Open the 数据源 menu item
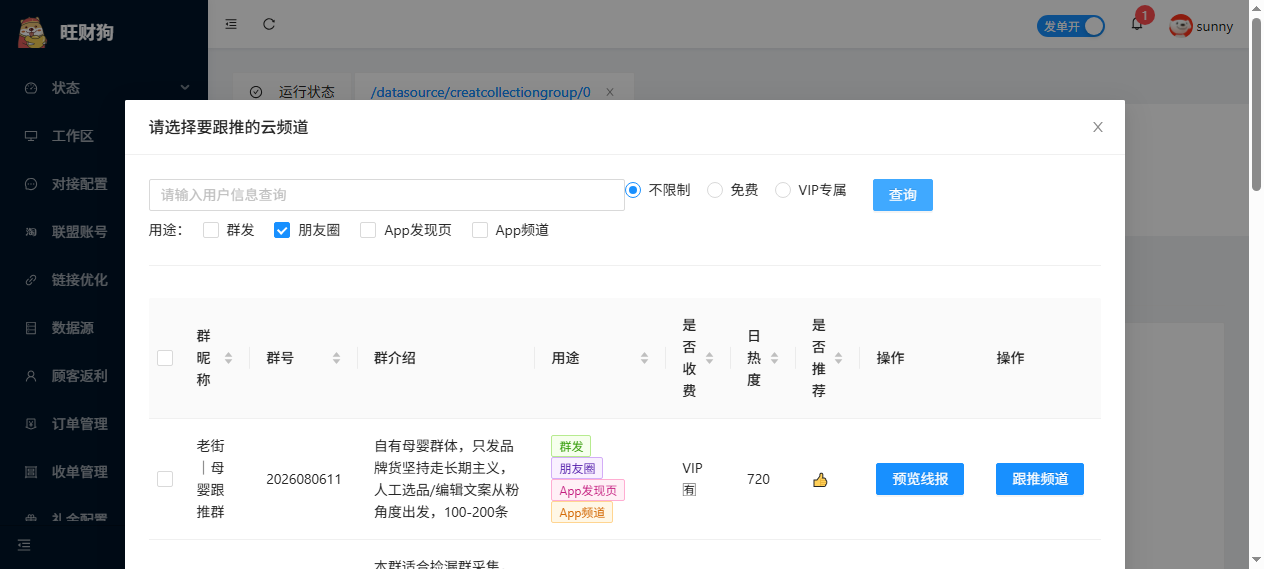Screen dimensions: 1264x569 [x=104, y=328]
